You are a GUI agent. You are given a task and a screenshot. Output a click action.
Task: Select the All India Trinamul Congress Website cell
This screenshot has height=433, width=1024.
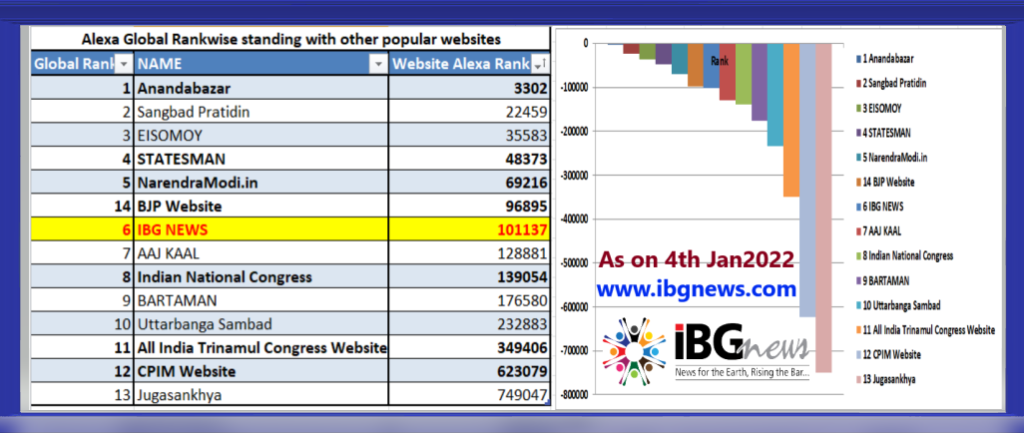(x=261, y=347)
